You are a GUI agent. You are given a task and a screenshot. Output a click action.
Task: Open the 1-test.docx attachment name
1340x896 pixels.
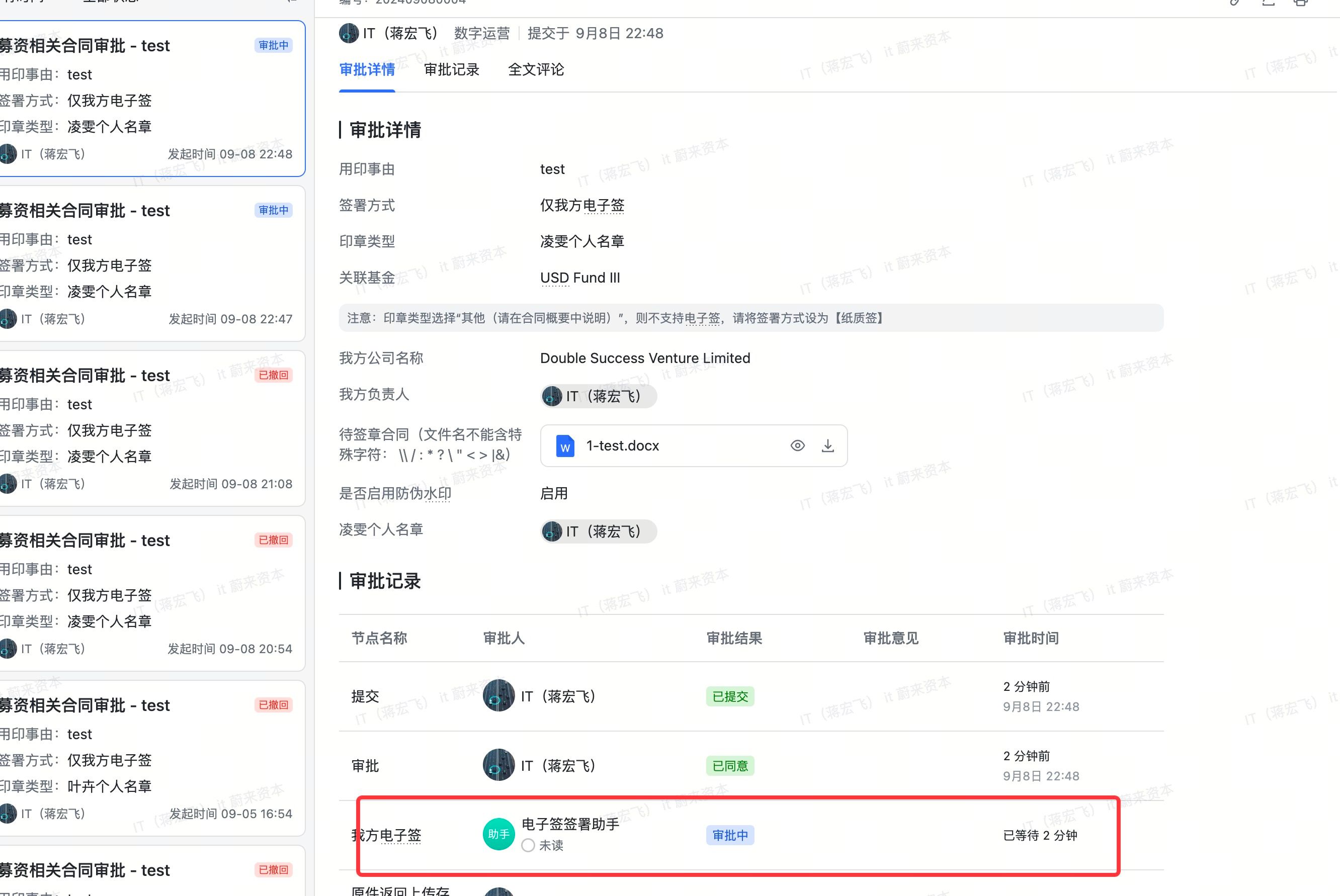point(623,445)
